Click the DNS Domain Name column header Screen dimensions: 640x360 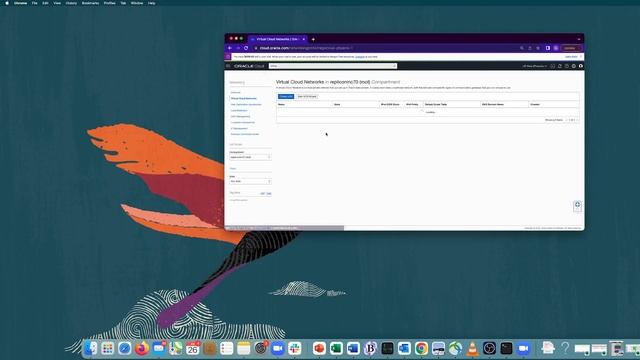coord(493,104)
